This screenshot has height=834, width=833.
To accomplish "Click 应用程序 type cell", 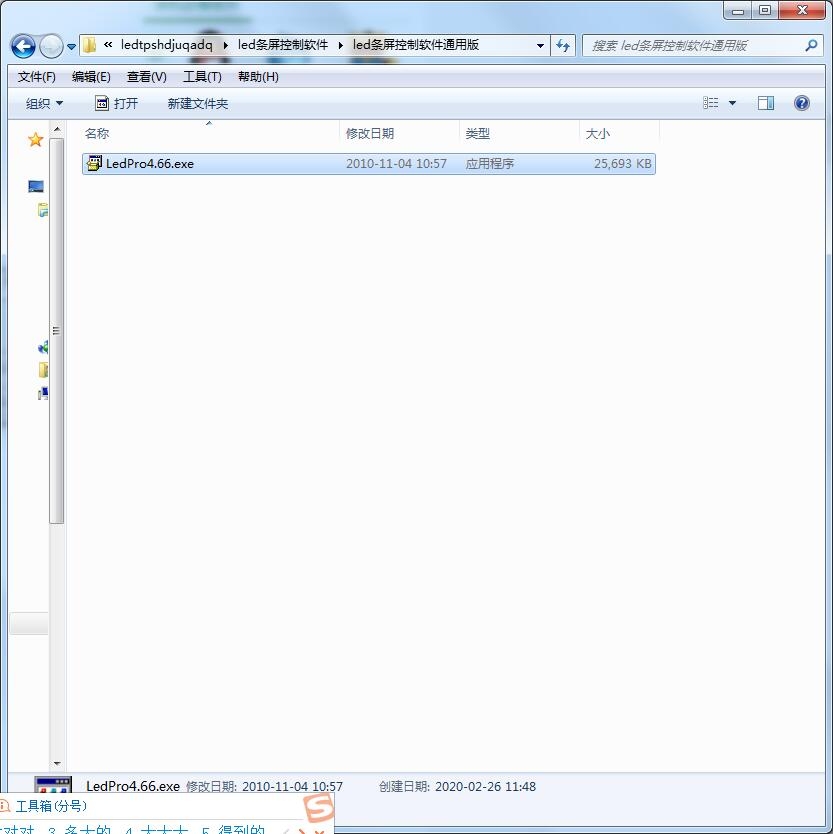I will [489, 164].
